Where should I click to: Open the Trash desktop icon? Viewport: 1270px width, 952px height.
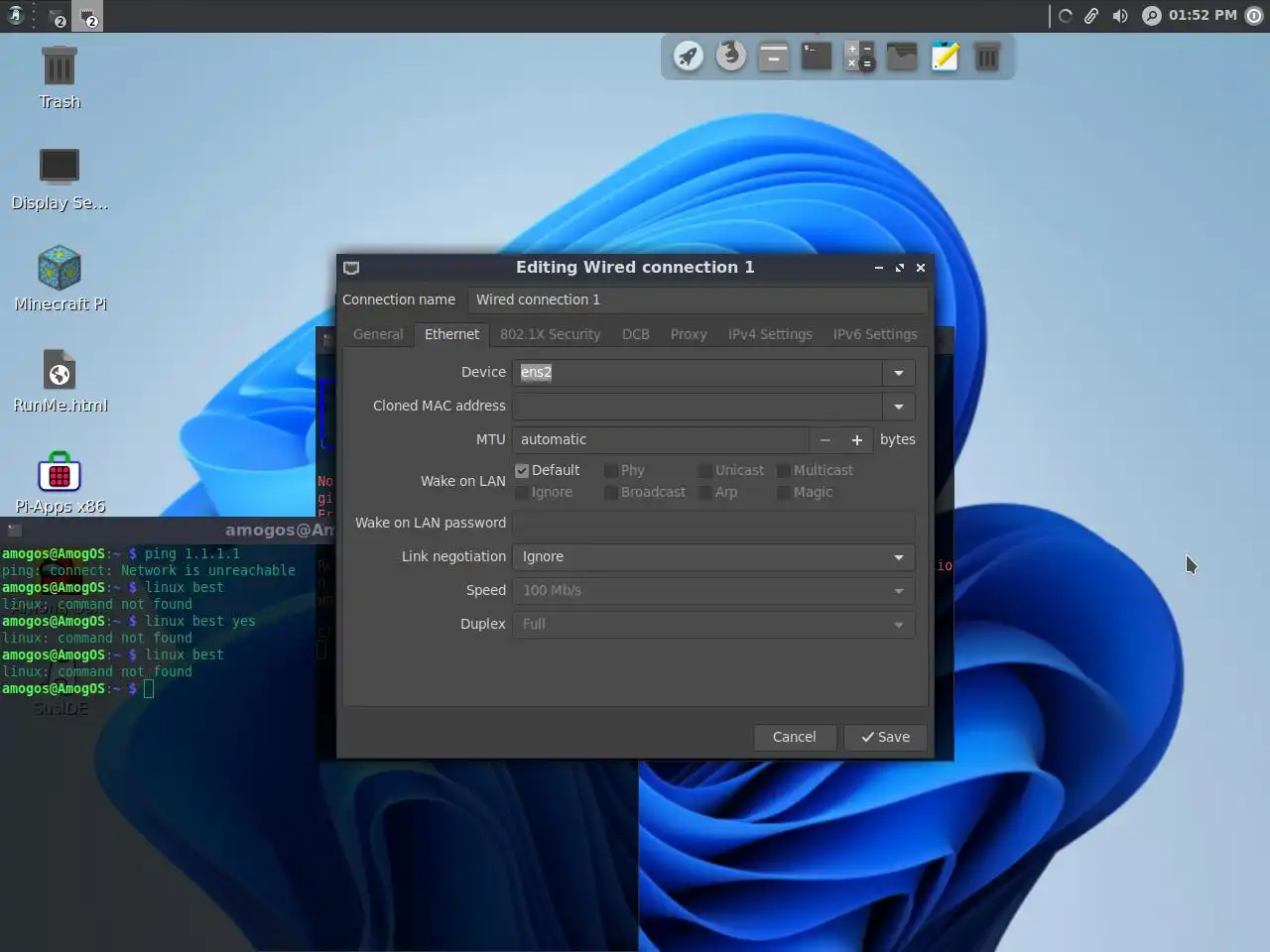[x=60, y=77]
